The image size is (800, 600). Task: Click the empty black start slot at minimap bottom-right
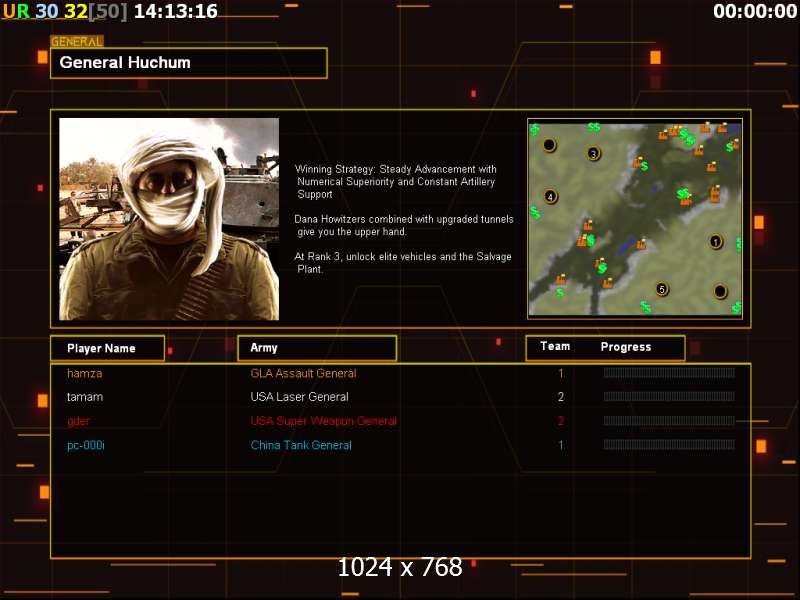pyautogui.click(x=720, y=291)
